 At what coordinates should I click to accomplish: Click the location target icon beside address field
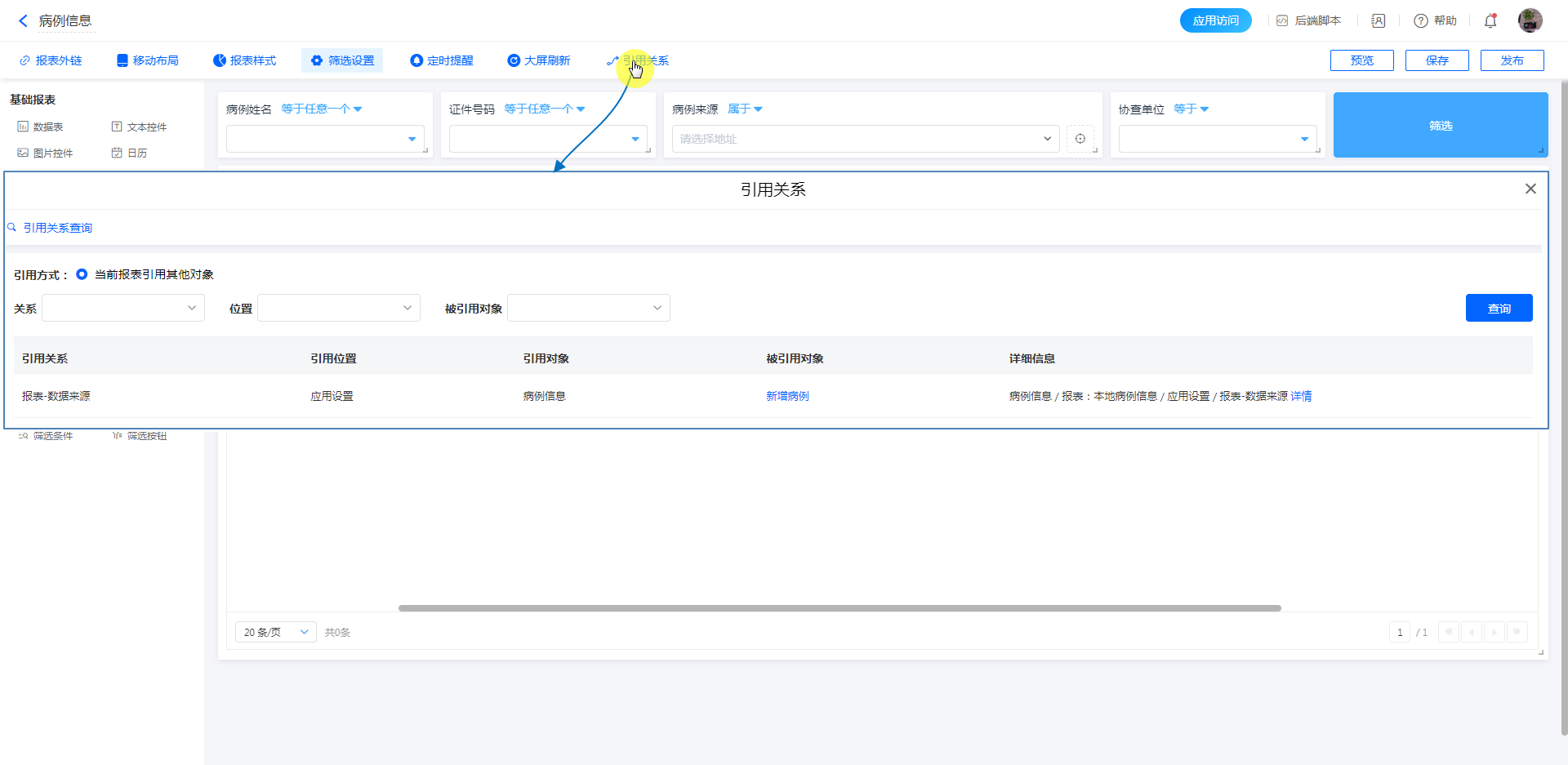(1080, 139)
